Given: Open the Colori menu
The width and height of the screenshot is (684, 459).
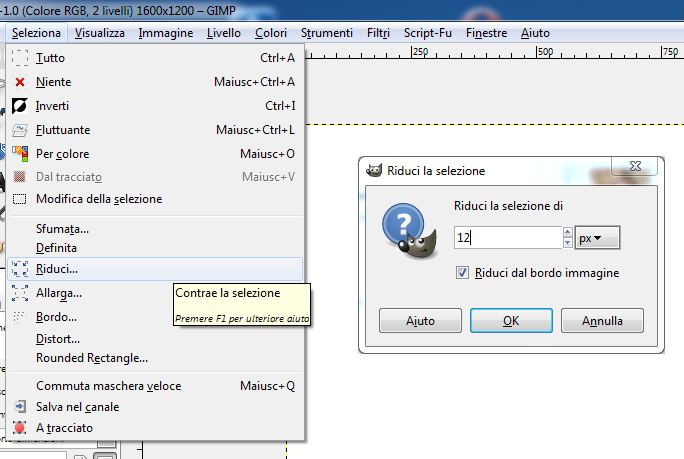Looking at the screenshot, I should [271, 33].
